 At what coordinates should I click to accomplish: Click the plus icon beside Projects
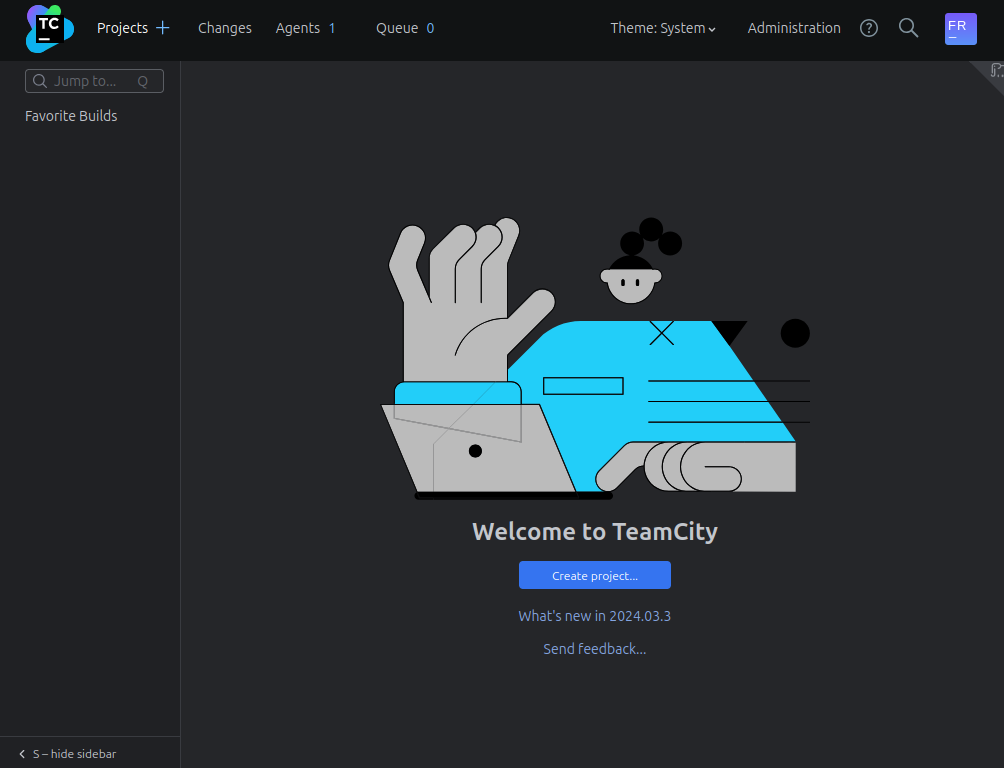click(x=163, y=28)
